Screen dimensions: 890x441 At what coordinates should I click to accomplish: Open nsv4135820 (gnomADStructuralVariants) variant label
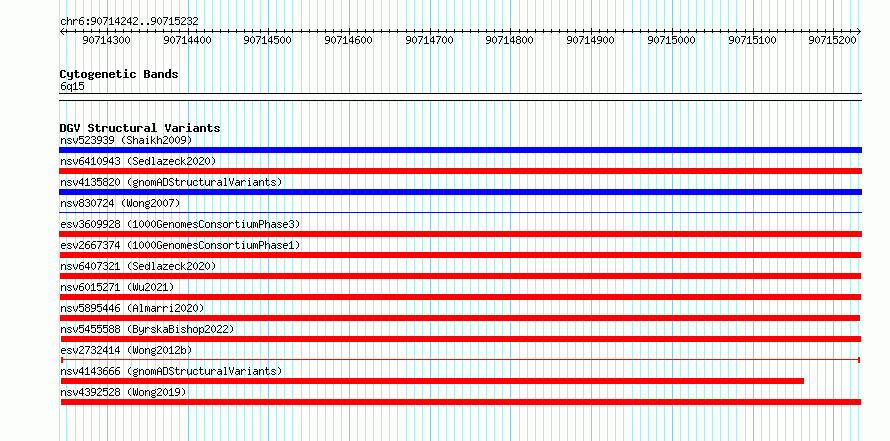(171, 182)
